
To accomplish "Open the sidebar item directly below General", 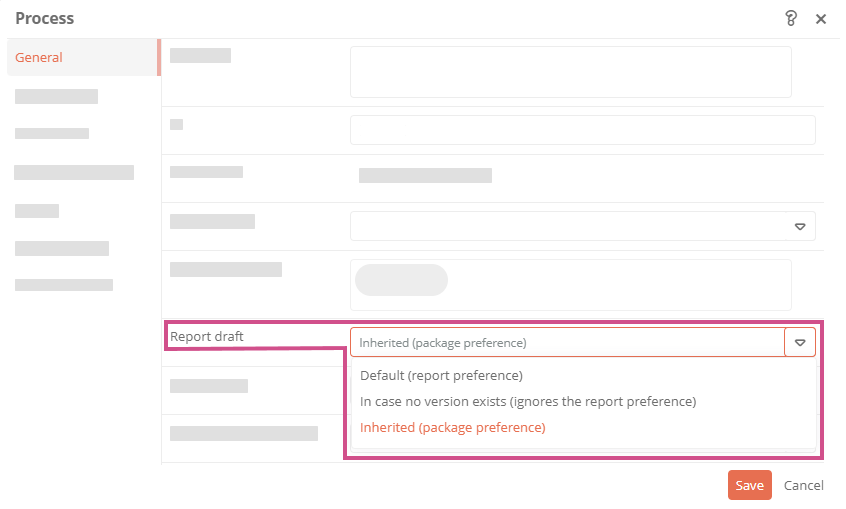I will pos(56,97).
